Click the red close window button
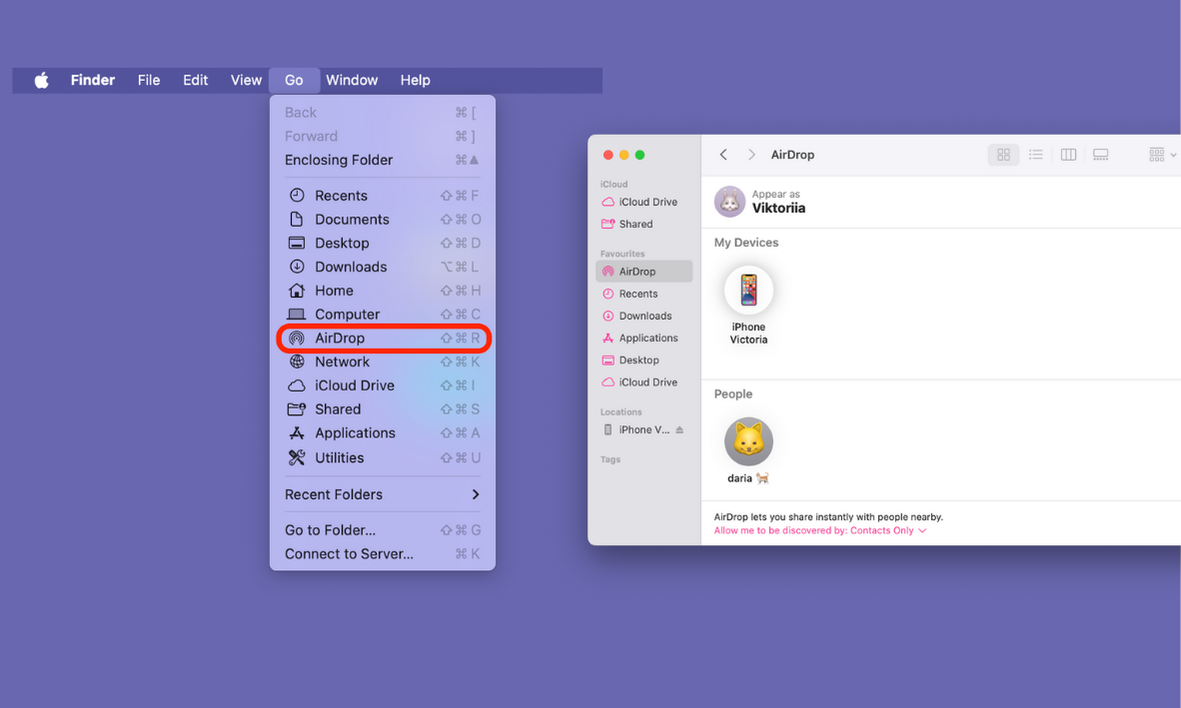Screen dimensions: 1181x708 click(608, 154)
